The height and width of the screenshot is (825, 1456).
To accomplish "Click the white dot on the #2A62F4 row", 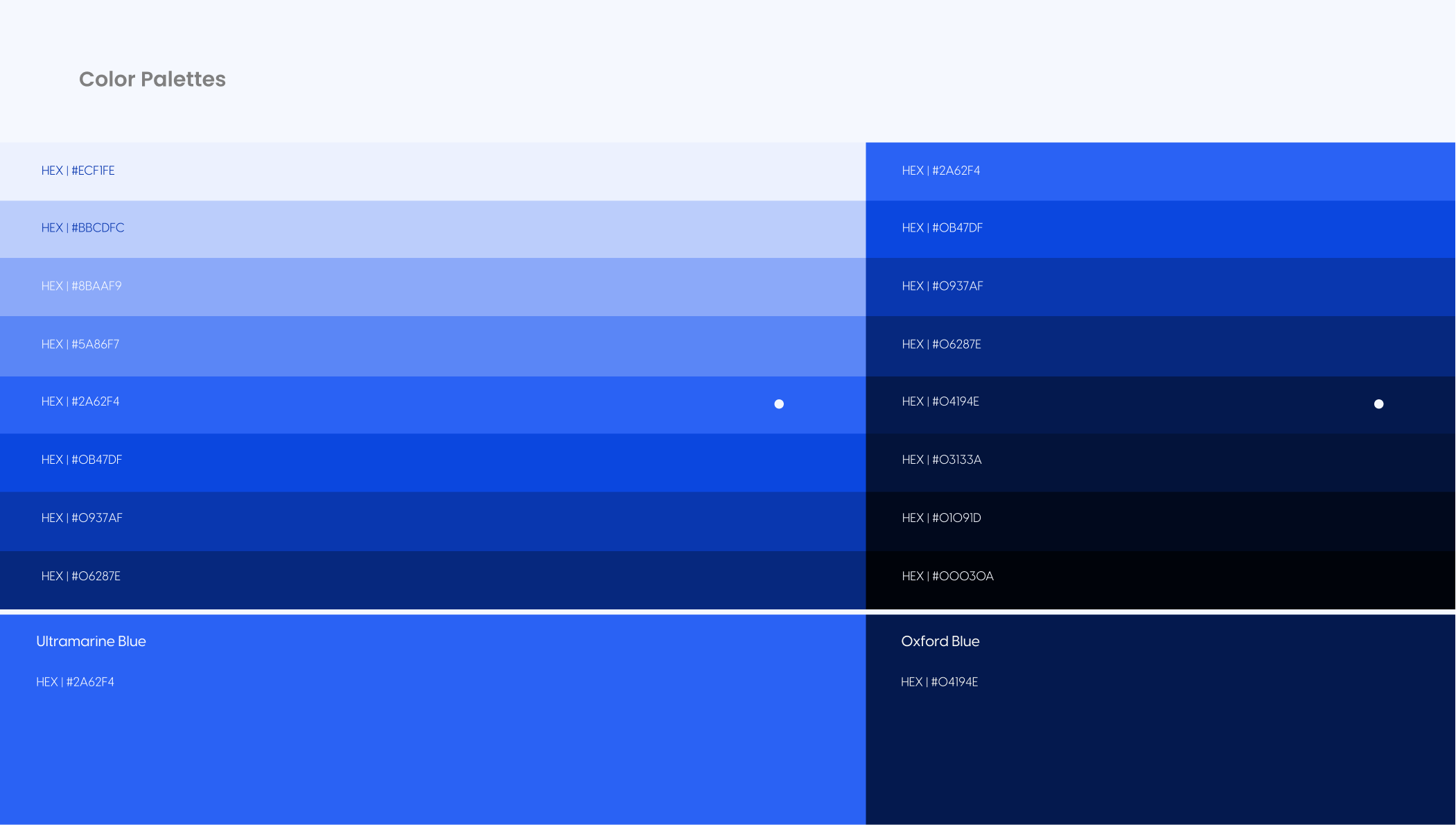I will tap(779, 404).
